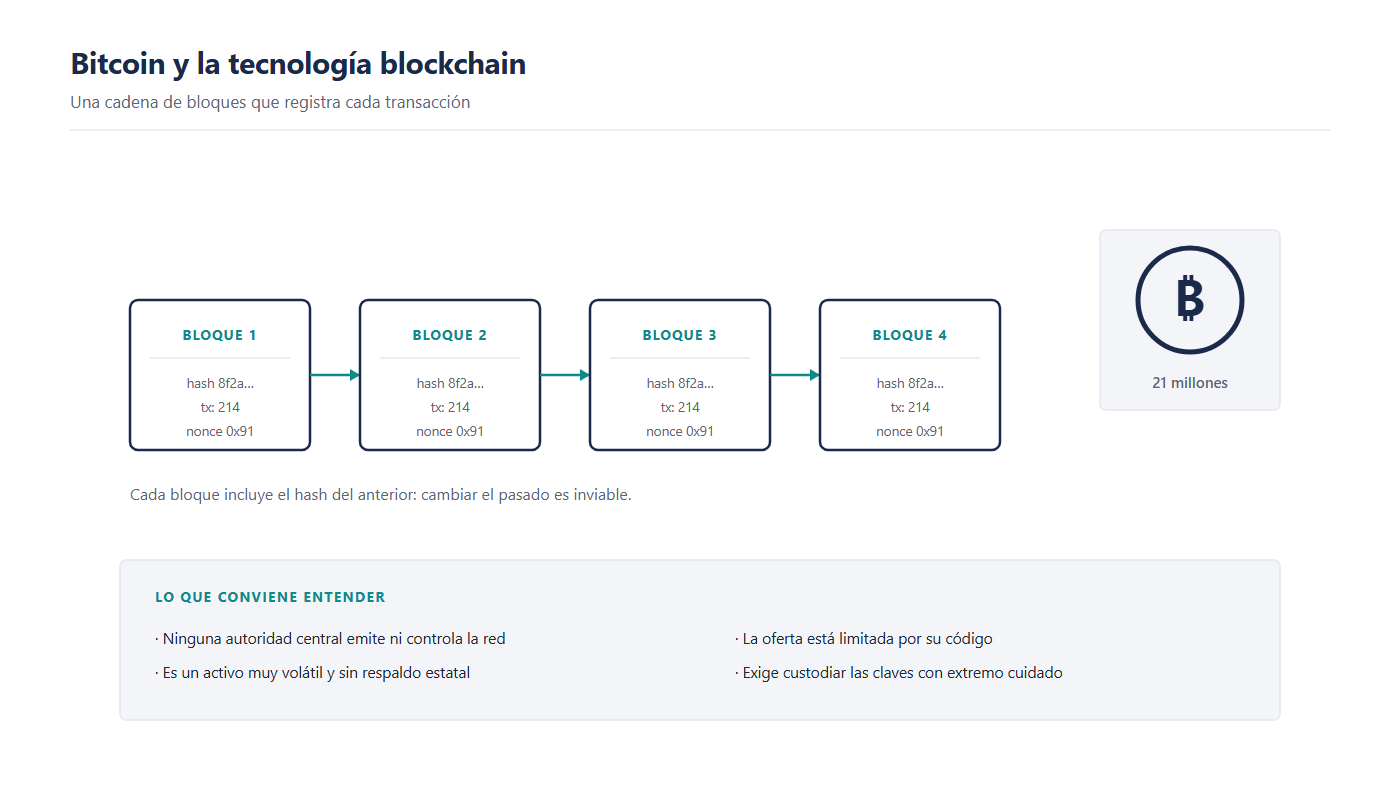Select the arrow between Bloque 3 and 4
The width and height of the screenshot is (1400, 800).
pyautogui.click(x=795, y=375)
